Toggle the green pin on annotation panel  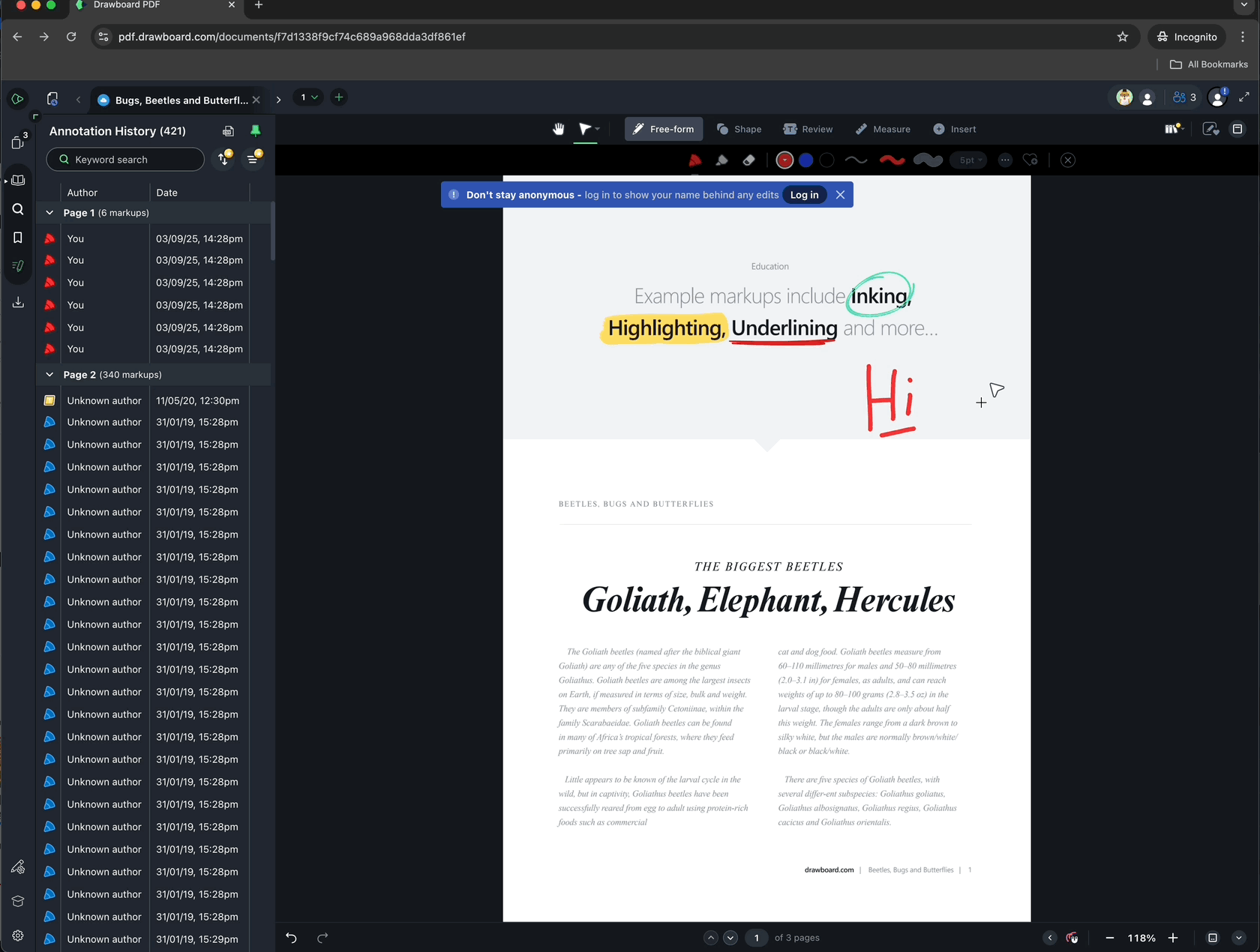click(x=255, y=131)
